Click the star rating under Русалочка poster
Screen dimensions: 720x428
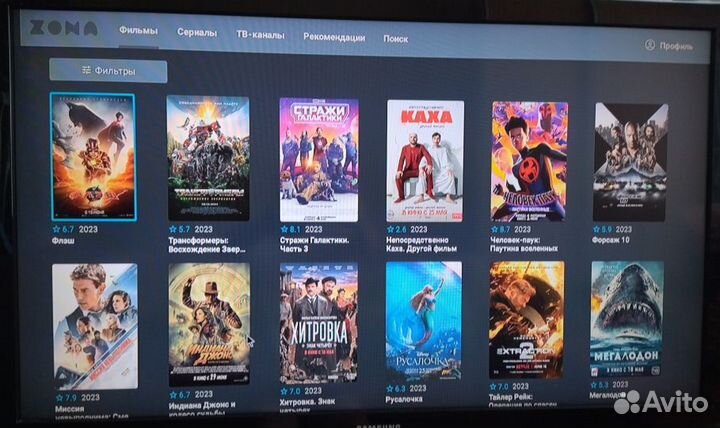point(396,389)
